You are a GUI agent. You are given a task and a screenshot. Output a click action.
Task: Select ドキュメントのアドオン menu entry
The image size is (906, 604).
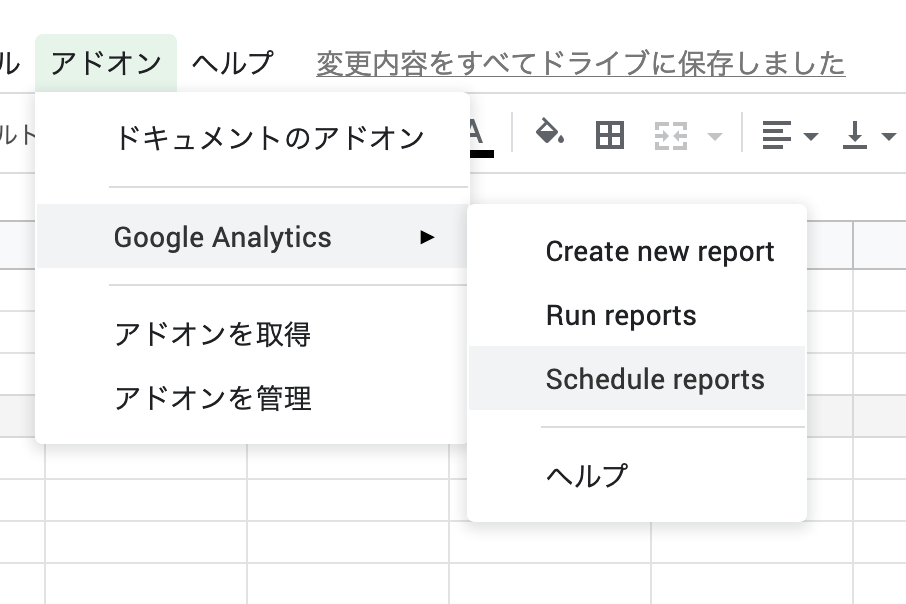pos(253,139)
